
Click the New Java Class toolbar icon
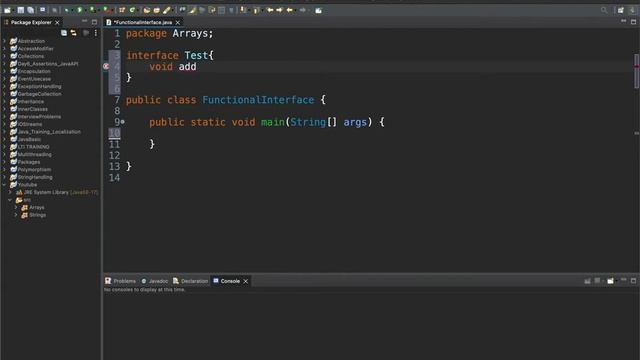click(x=132, y=10)
